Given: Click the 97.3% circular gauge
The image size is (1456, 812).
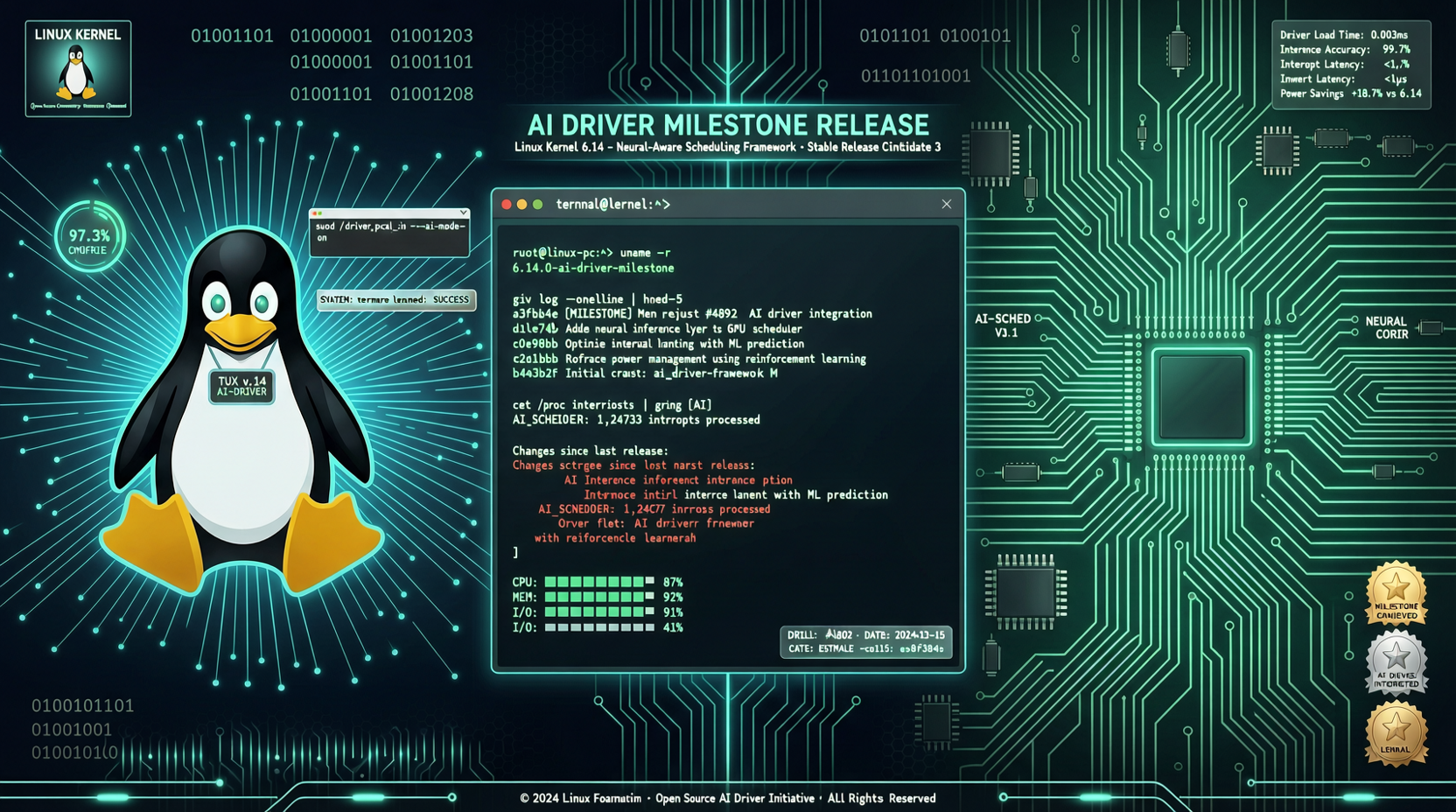Looking at the screenshot, I should (x=89, y=236).
